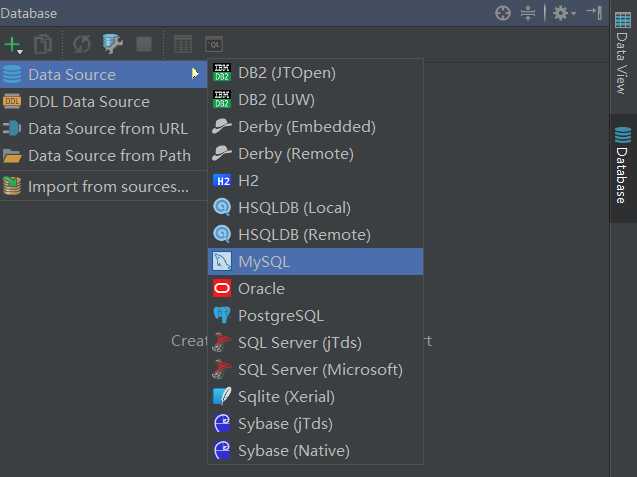Screen dimensions: 637x477
Task: Choose Oracle data source
Action: point(315,288)
